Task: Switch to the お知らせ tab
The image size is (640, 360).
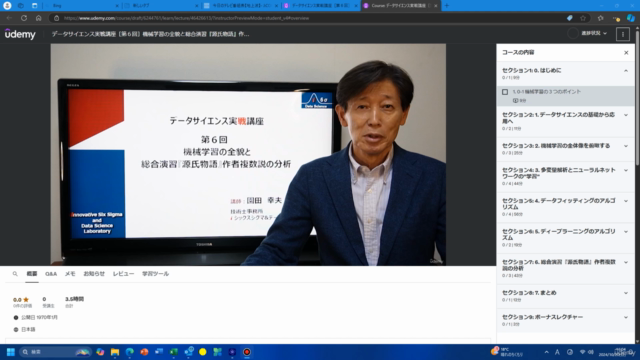Action: coord(94,274)
